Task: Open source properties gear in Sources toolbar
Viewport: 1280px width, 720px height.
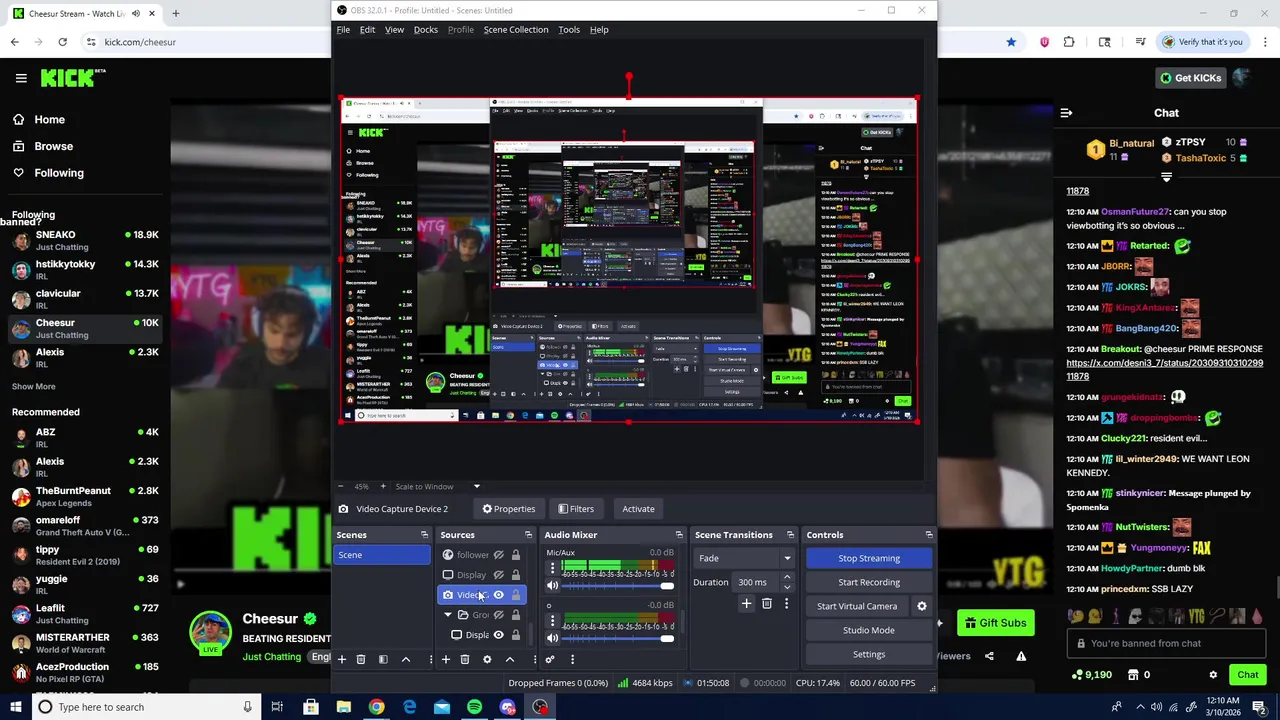Action: pyautogui.click(x=487, y=659)
